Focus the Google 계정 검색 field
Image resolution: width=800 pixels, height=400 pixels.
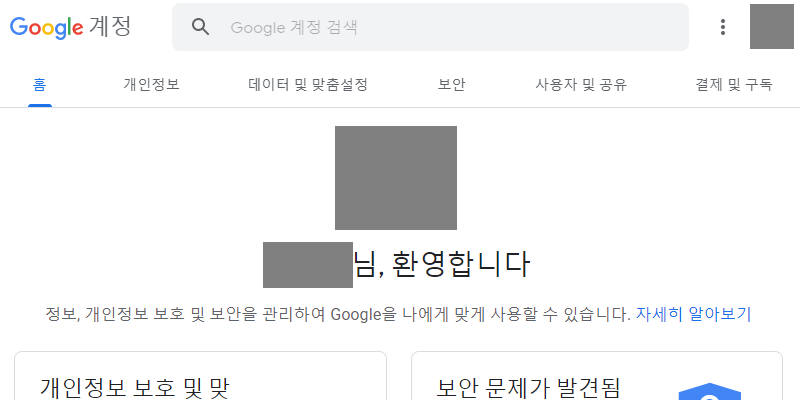(430, 27)
